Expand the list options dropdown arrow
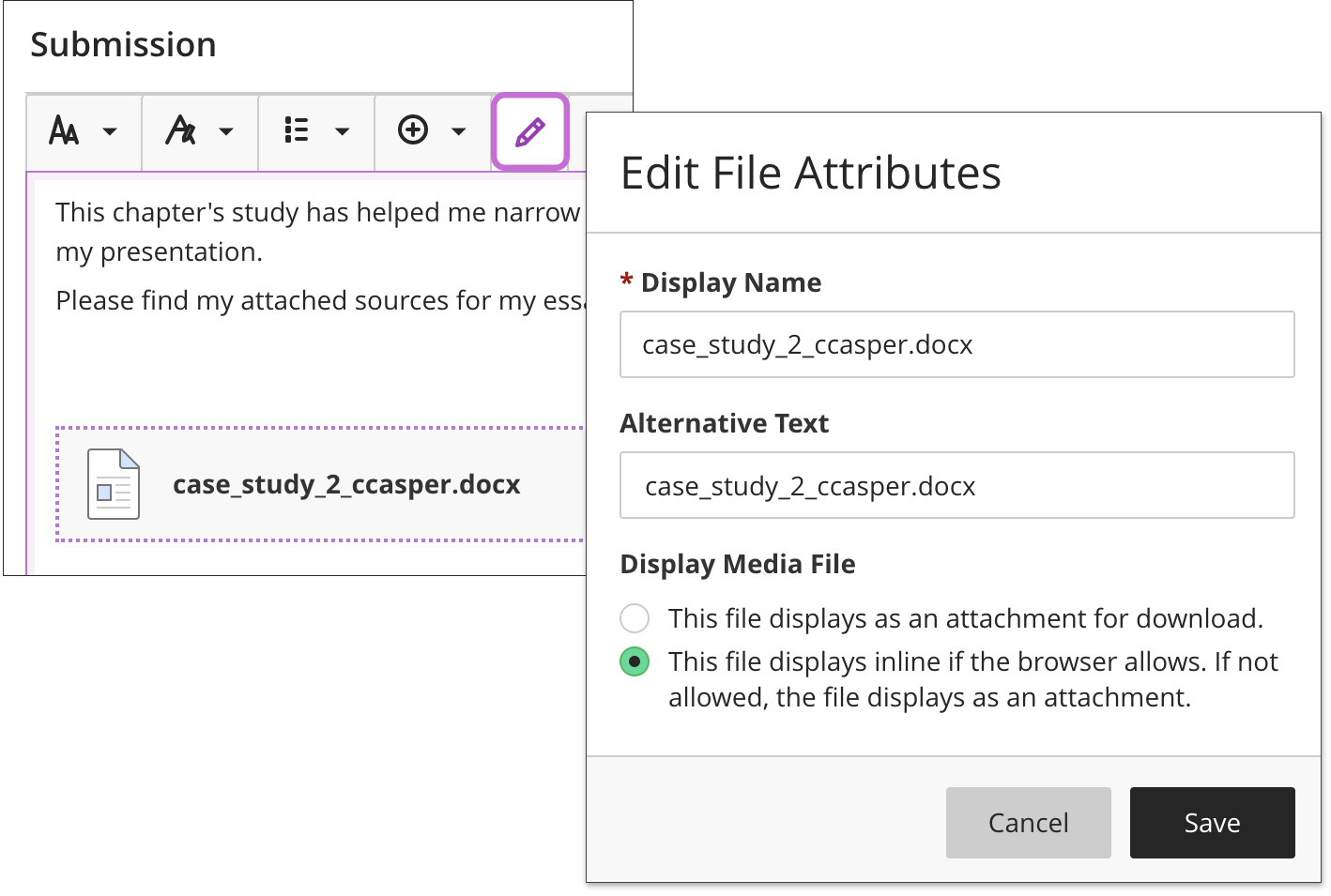Screen dimensions: 1331x896 (343, 131)
